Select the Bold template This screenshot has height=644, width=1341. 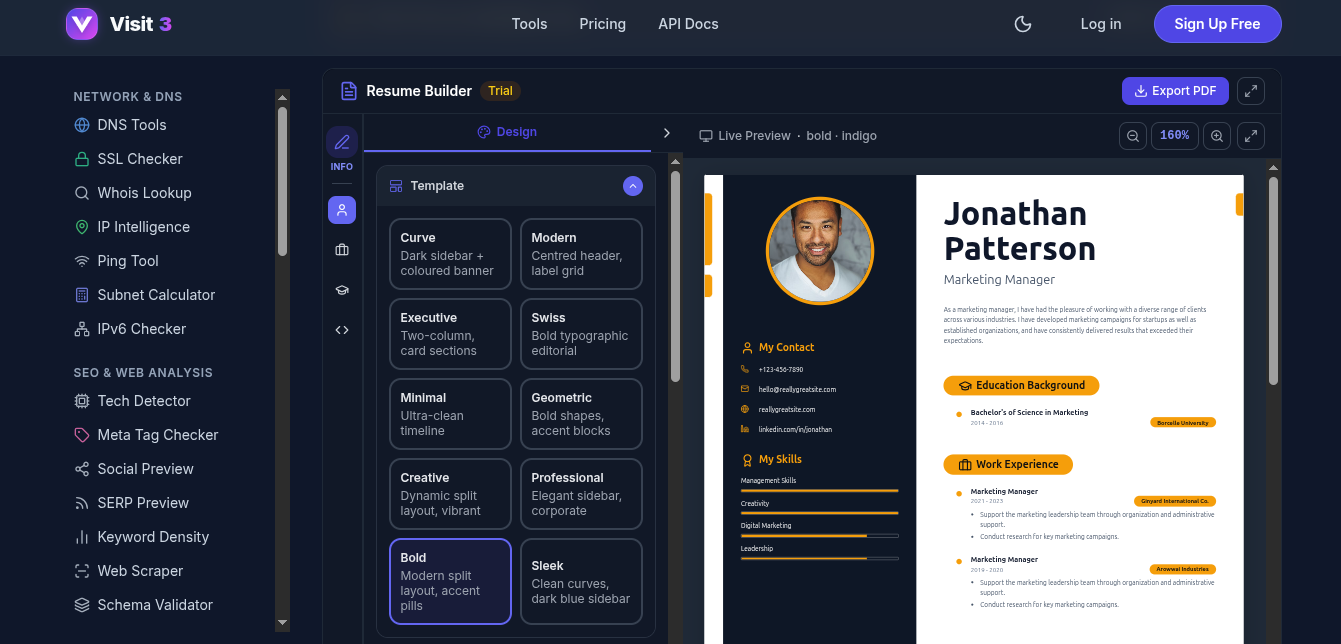point(450,582)
